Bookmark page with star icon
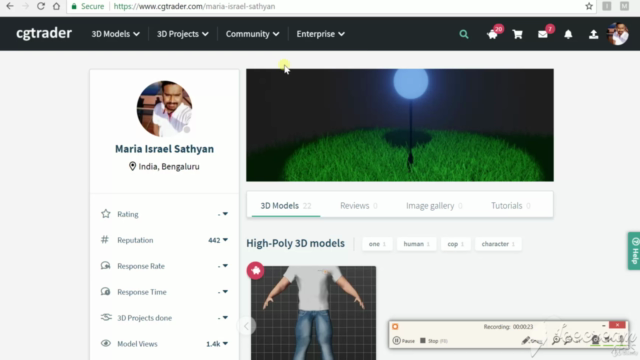The width and height of the screenshot is (640, 360). click(589, 6)
